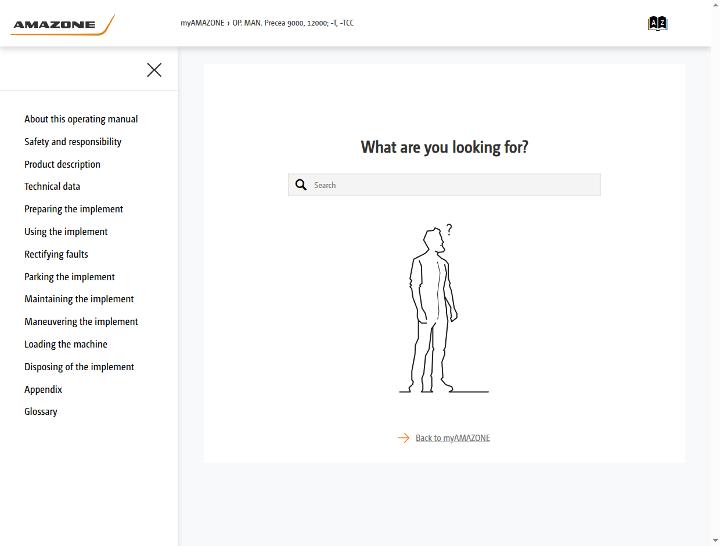Open Loading the machine chapter
Screen dimensions: 720x546
(x=66, y=344)
